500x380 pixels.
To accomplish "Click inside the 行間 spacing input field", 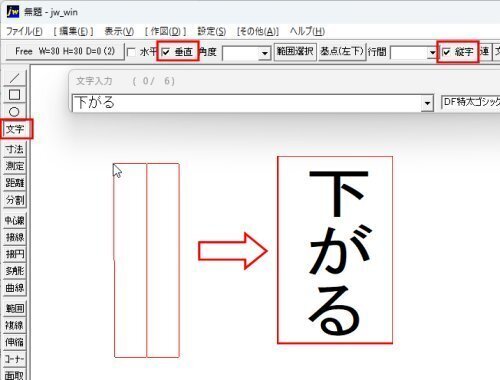I will (x=409, y=53).
